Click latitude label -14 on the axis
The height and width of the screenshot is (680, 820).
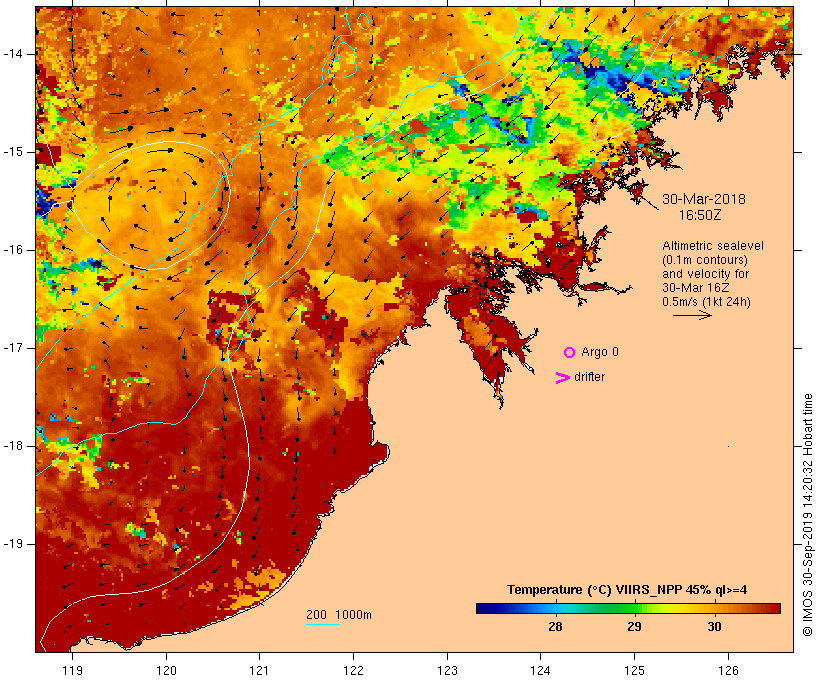[x=13, y=54]
